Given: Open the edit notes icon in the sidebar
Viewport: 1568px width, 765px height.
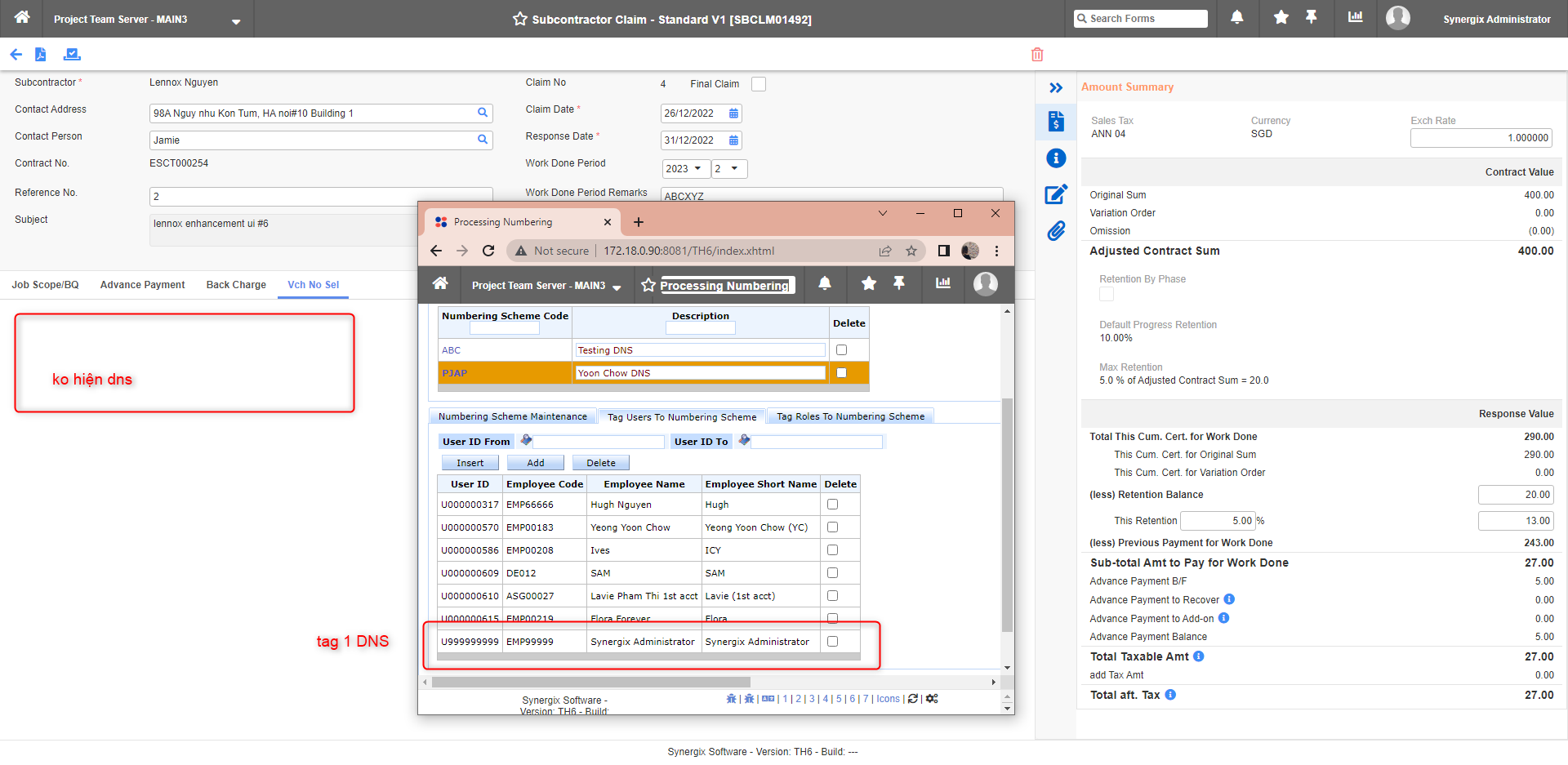Looking at the screenshot, I should tap(1055, 194).
